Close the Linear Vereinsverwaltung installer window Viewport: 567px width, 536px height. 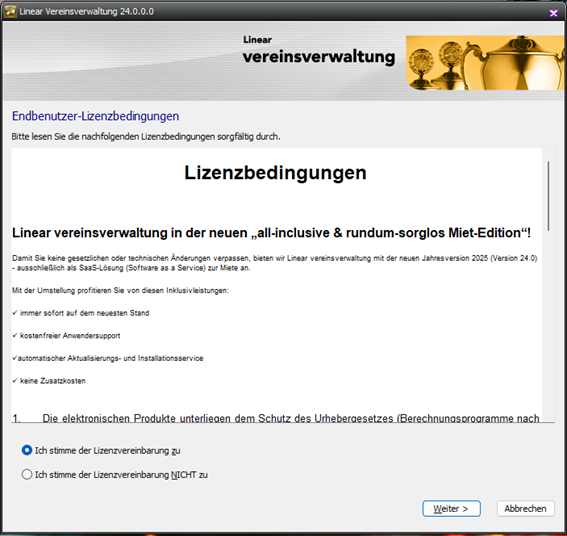click(x=553, y=13)
